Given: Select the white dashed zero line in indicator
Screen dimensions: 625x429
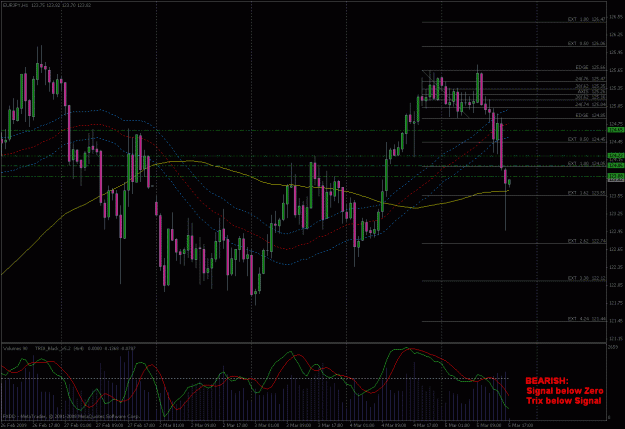Looking at the screenshot, I should [x=255, y=378].
